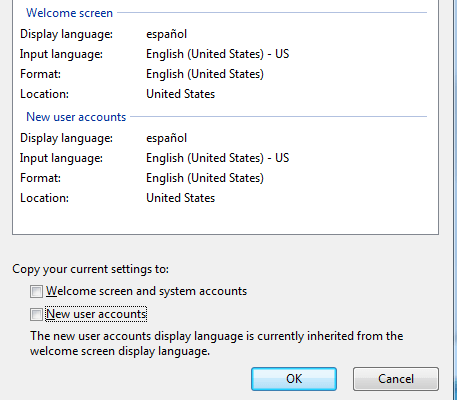This screenshot has height=400, width=457.
Task: Select the blue New user accounts group heading
Action: point(76,117)
